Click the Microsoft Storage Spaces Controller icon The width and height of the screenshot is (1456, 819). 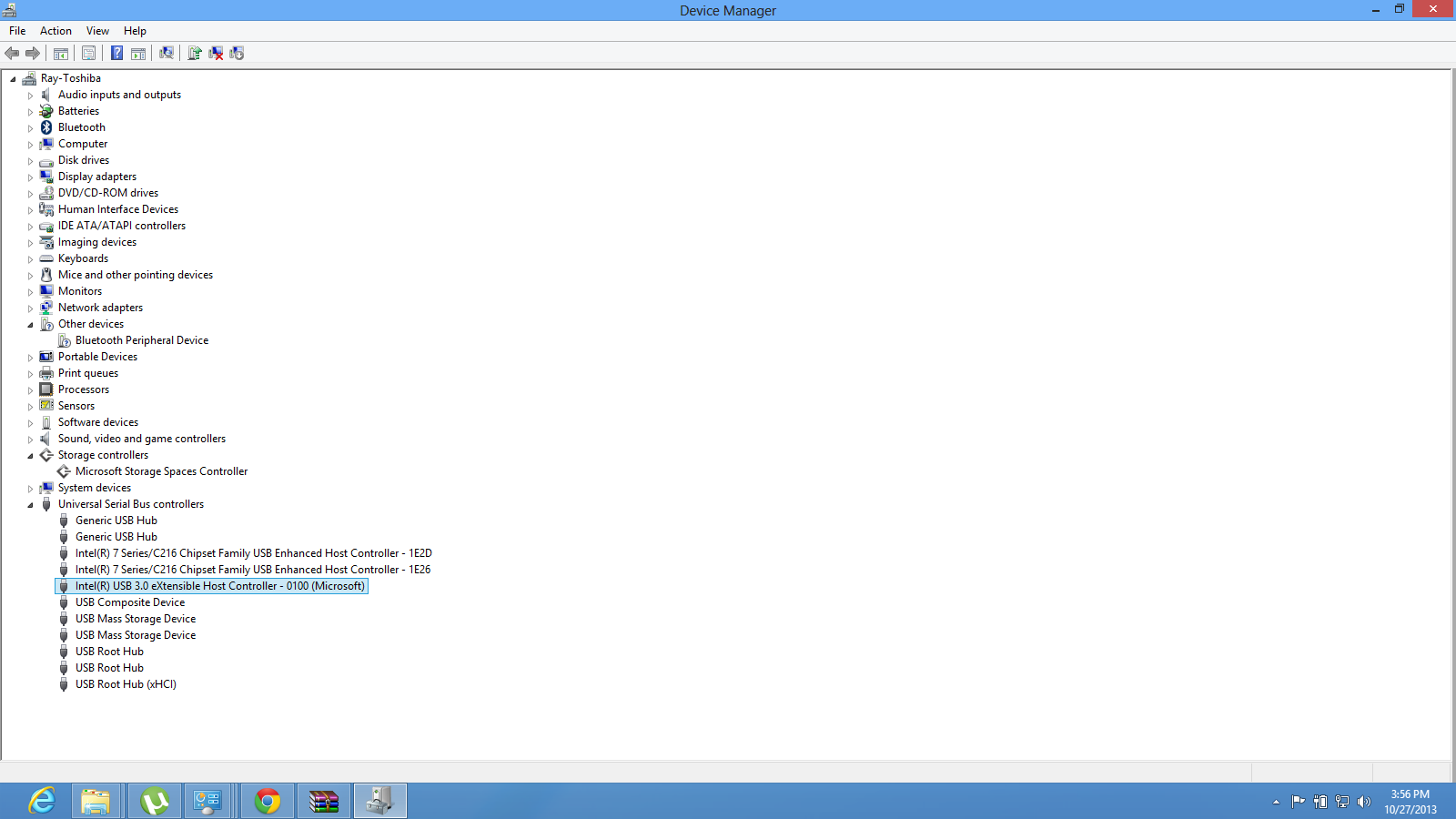tap(64, 471)
